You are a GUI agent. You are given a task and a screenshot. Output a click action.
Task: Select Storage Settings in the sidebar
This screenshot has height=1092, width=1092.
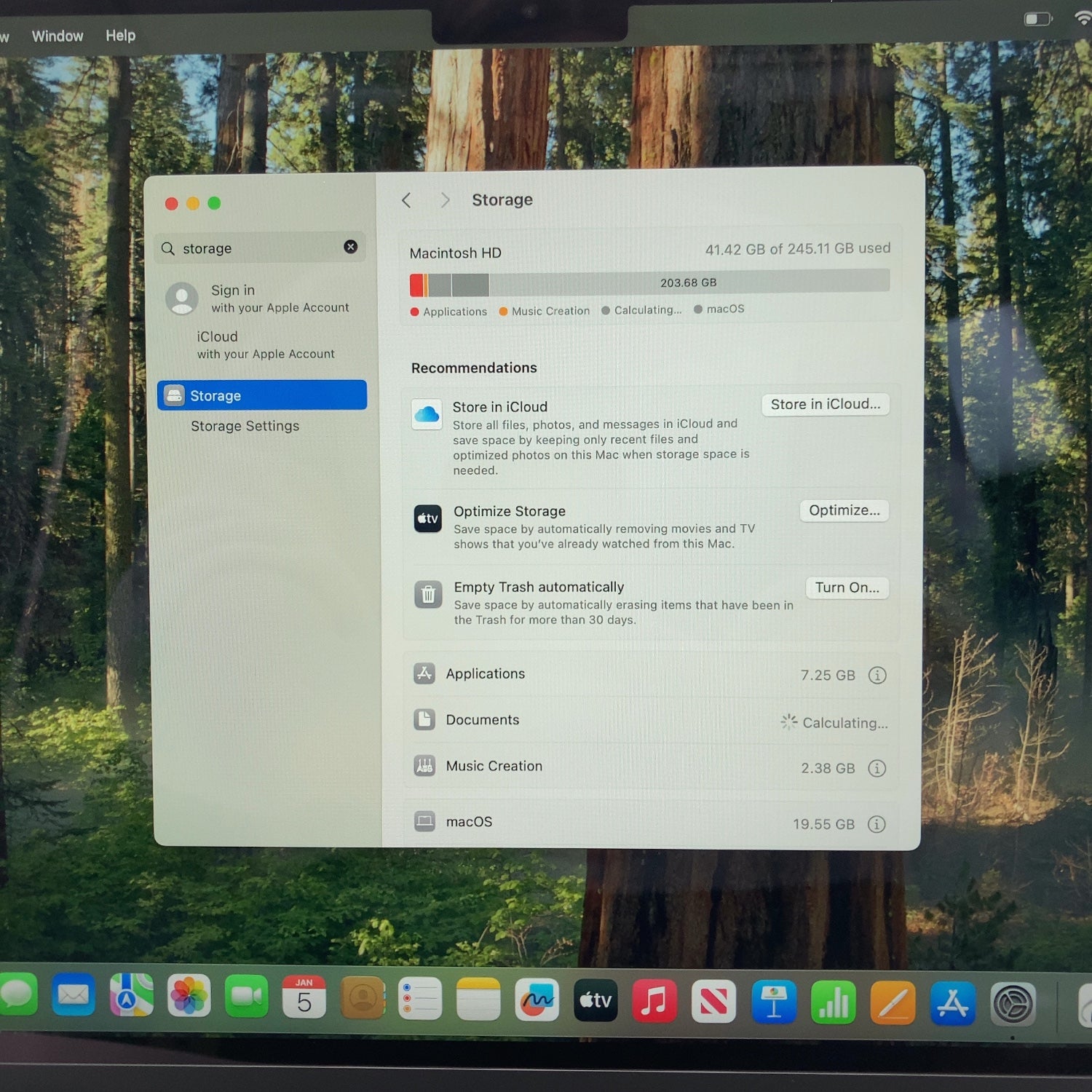(x=245, y=426)
